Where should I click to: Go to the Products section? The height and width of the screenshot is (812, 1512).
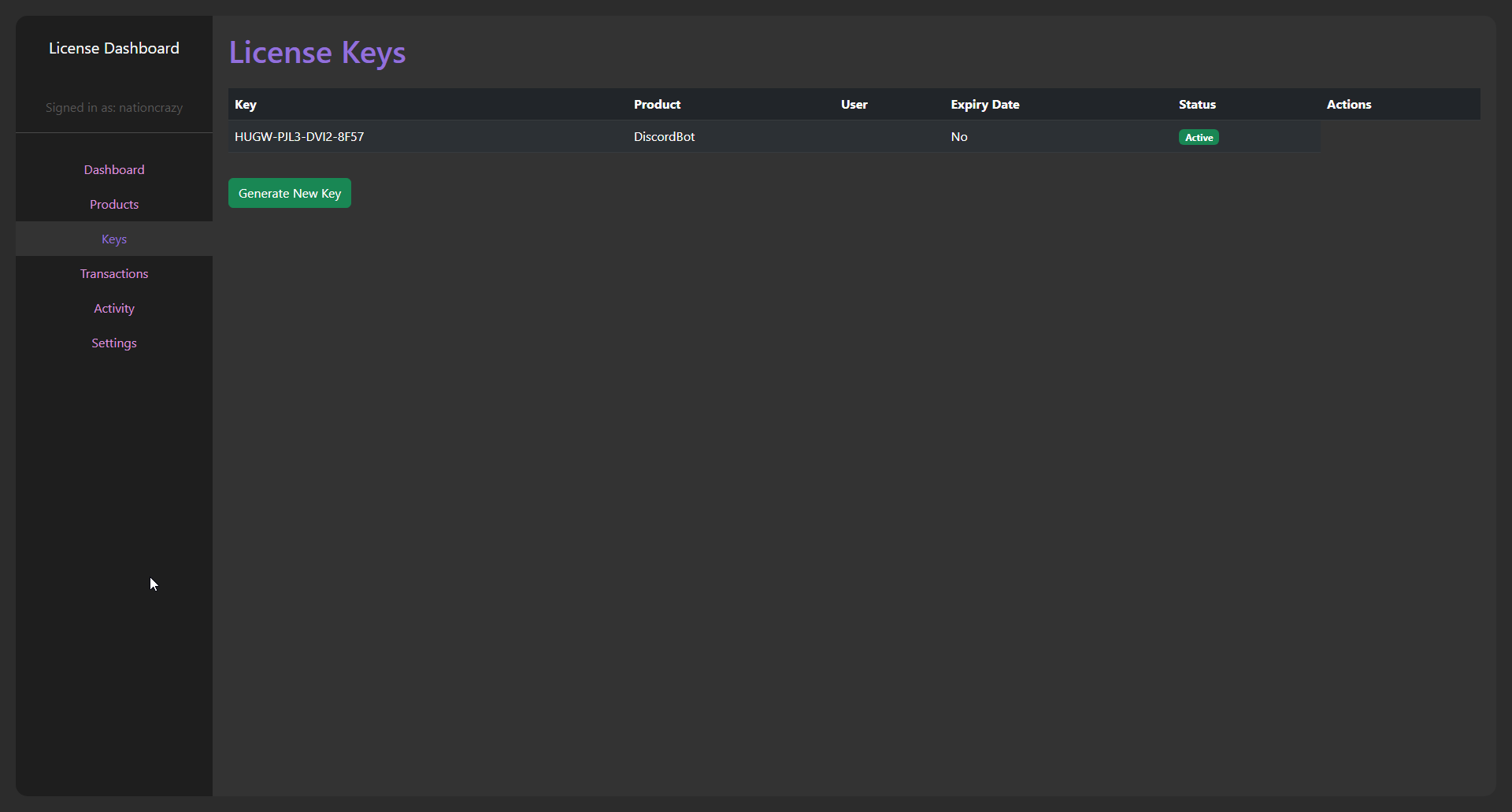pos(114,204)
